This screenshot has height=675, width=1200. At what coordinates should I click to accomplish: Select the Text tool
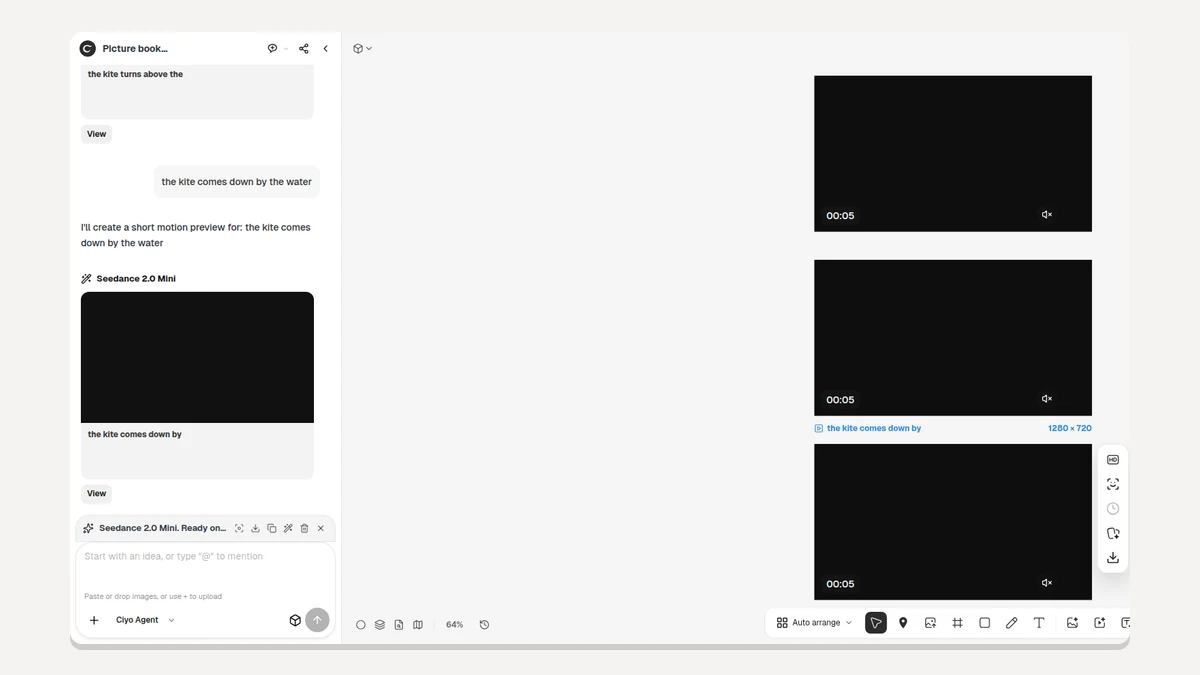point(1039,623)
